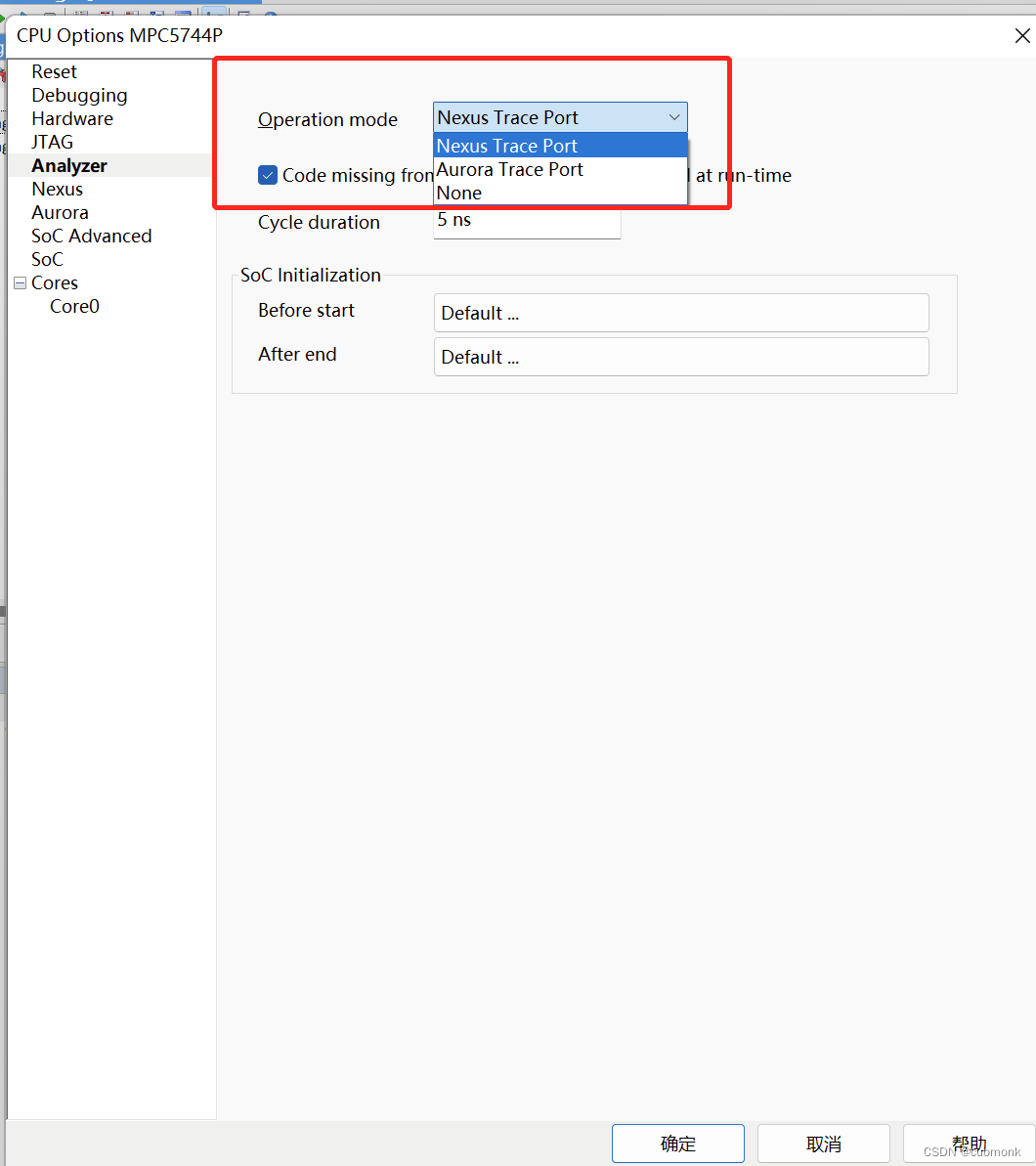Open the Operation mode combo box
Image resolution: width=1036 pixels, height=1166 pixels.
(560, 117)
